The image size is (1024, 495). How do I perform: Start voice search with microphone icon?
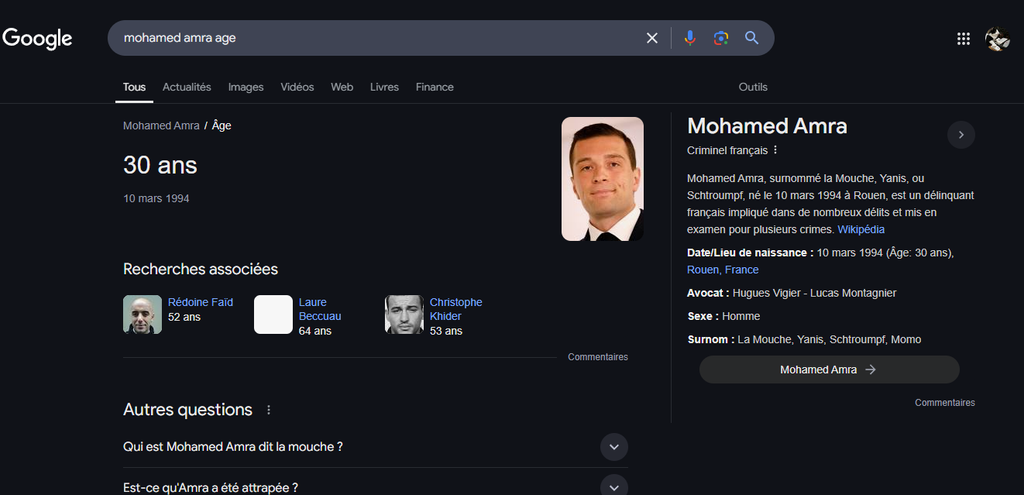tap(689, 38)
